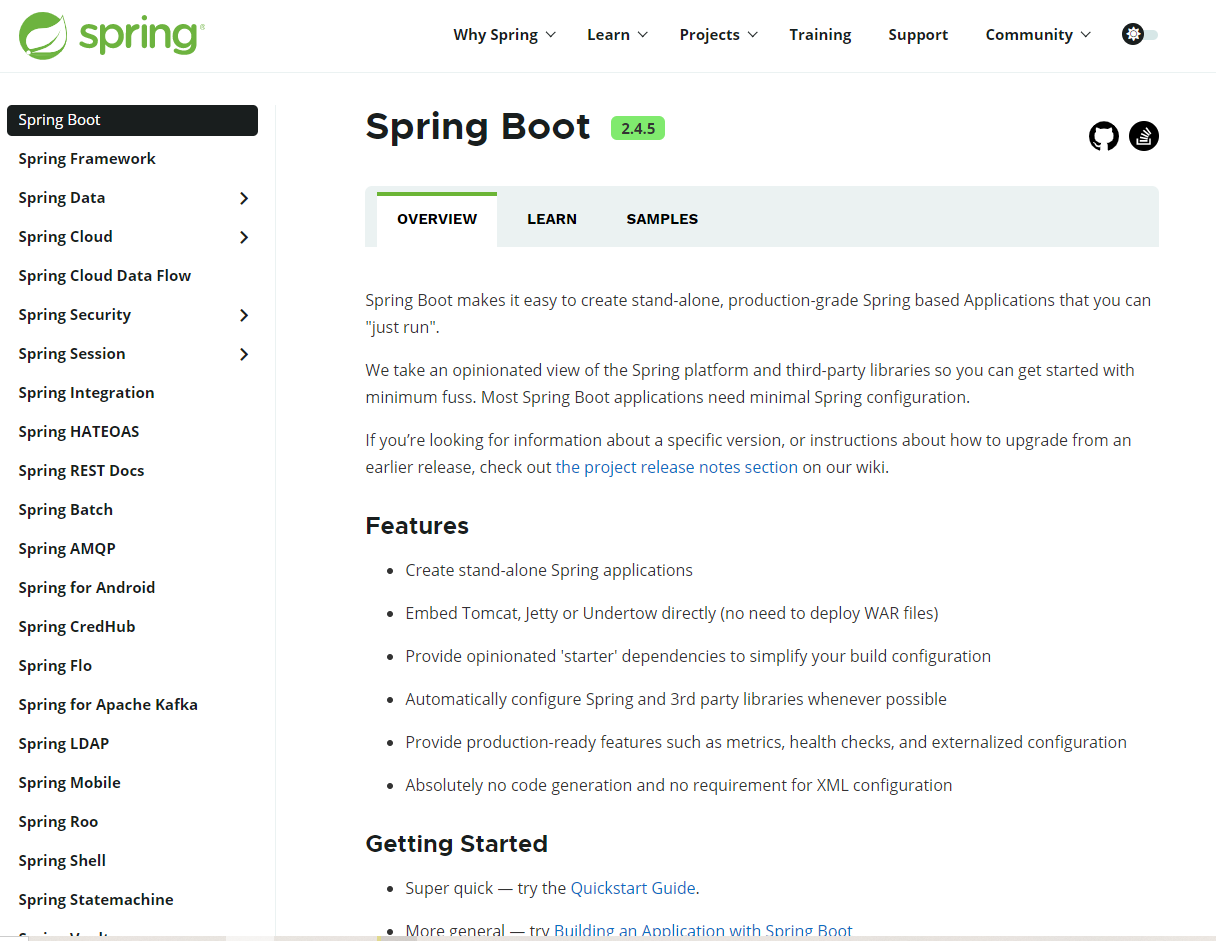Expand the Spring Security submenu arrow
Image resolution: width=1216 pixels, height=941 pixels.
coord(244,315)
